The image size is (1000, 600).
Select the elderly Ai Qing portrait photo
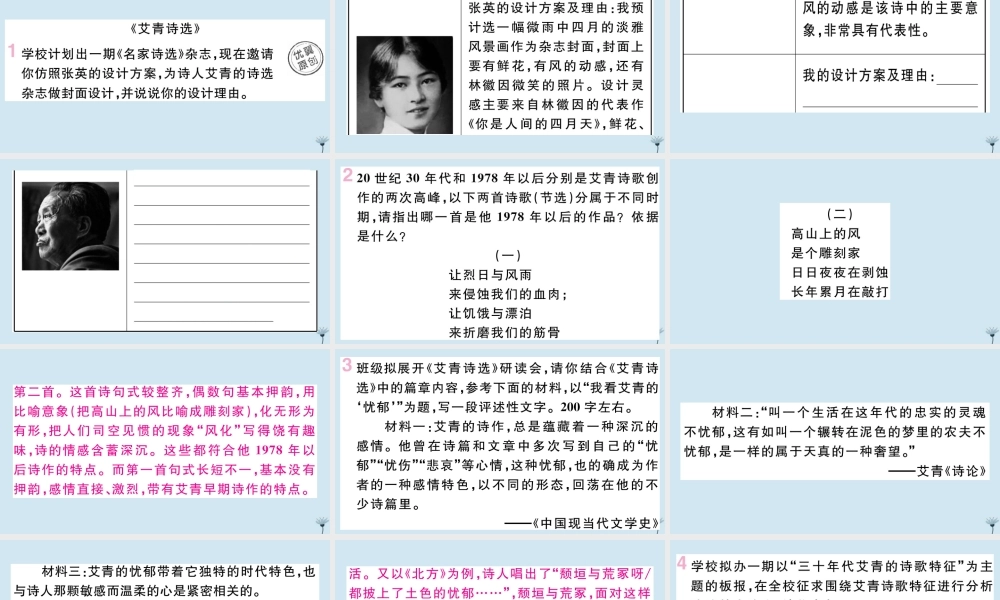coord(70,226)
